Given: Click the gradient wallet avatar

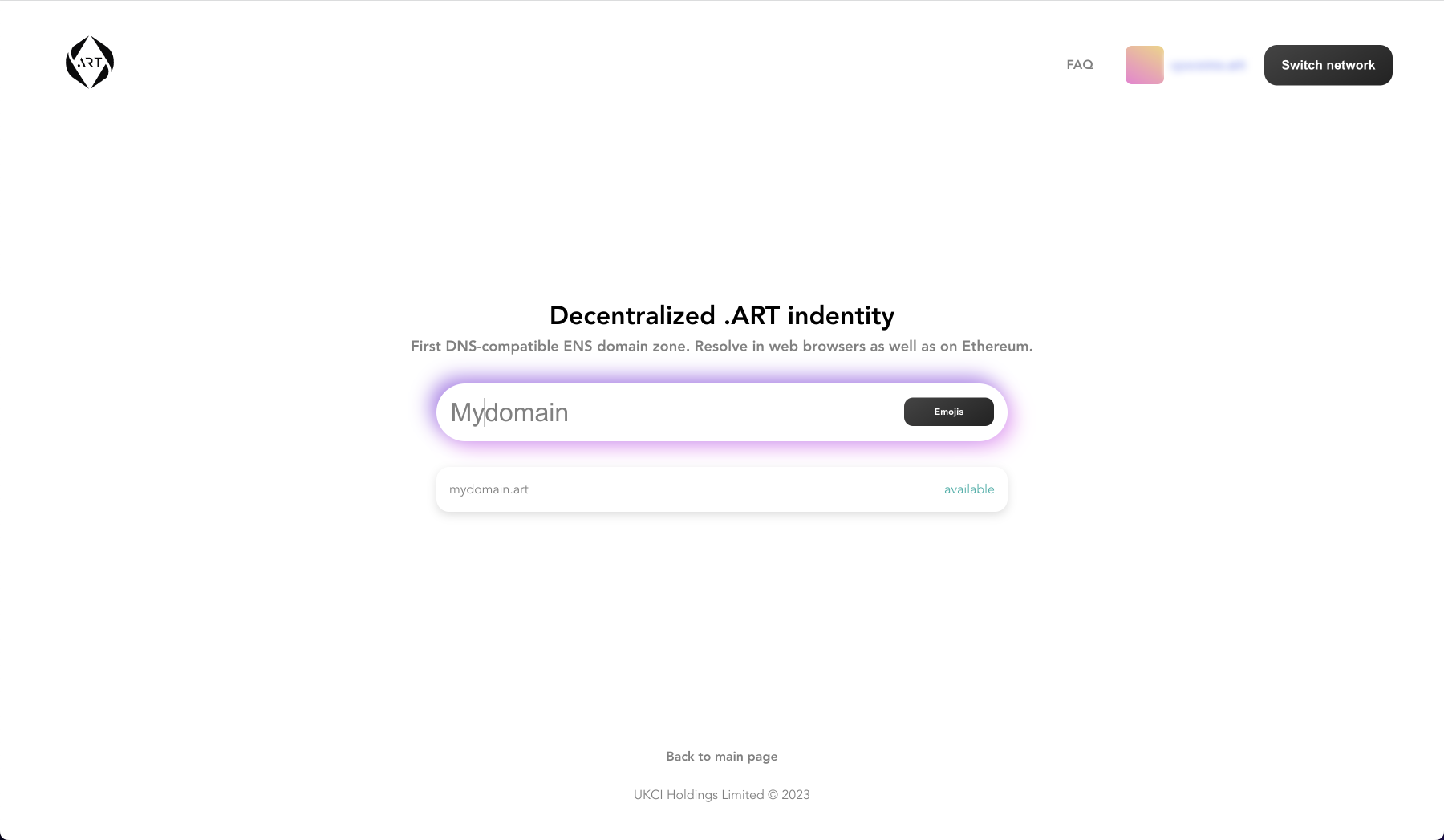Looking at the screenshot, I should (x=1144, y=65).
